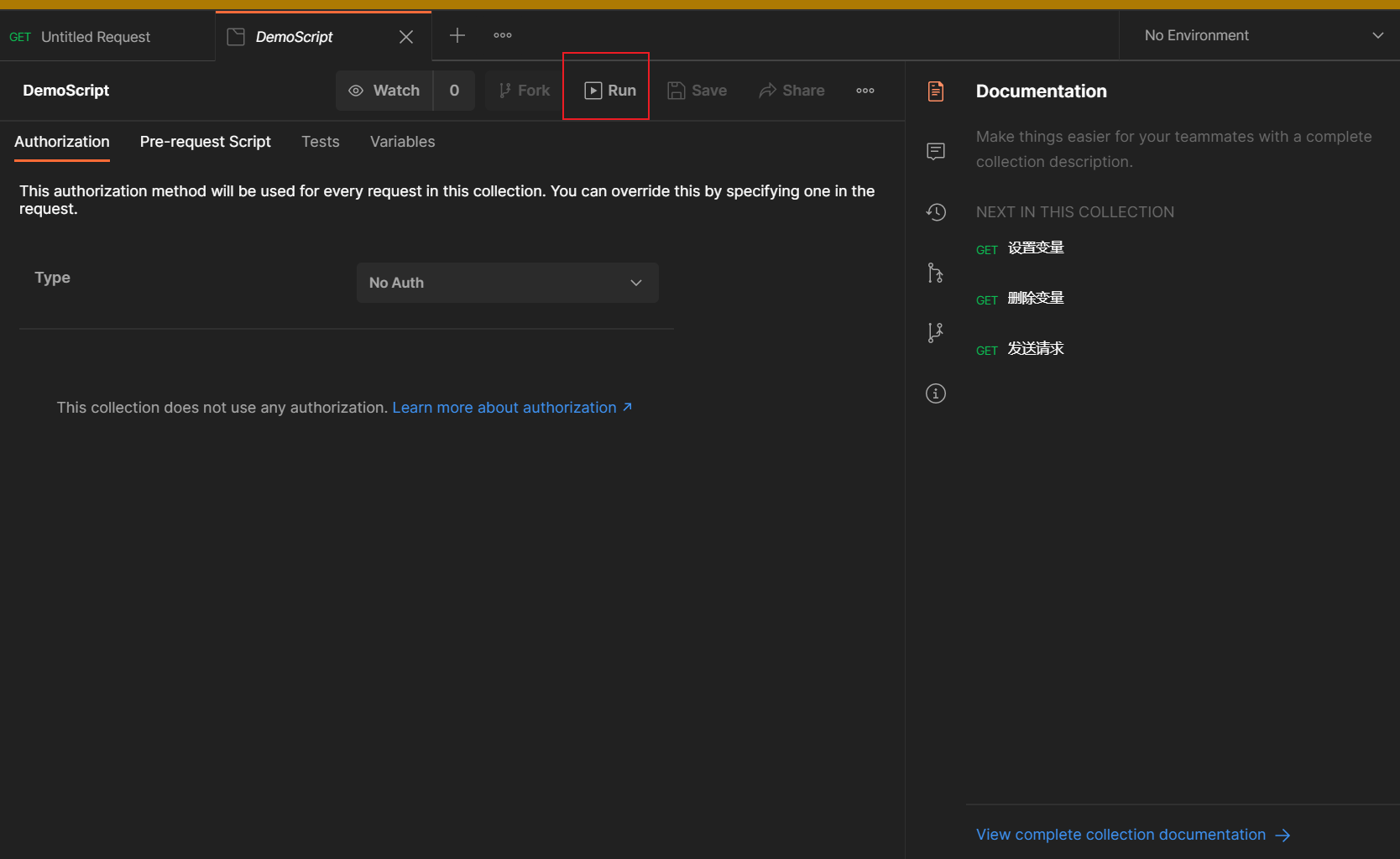Open the No Environment dropdown
Image resolution: width=1400 pixels, height=859 pixels.
[x=1264, y=35]
